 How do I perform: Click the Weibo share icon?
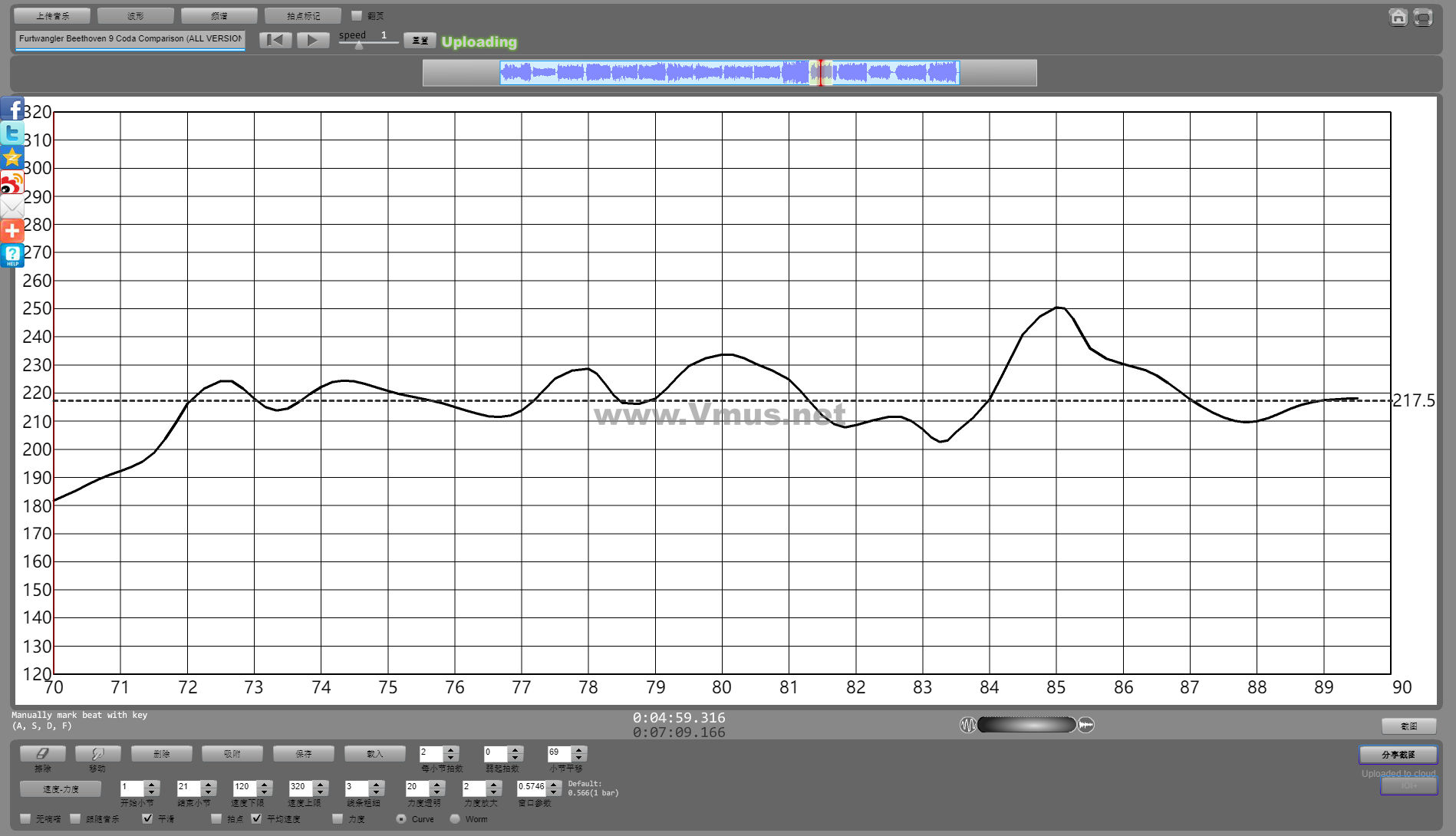[x=12, y=183]
